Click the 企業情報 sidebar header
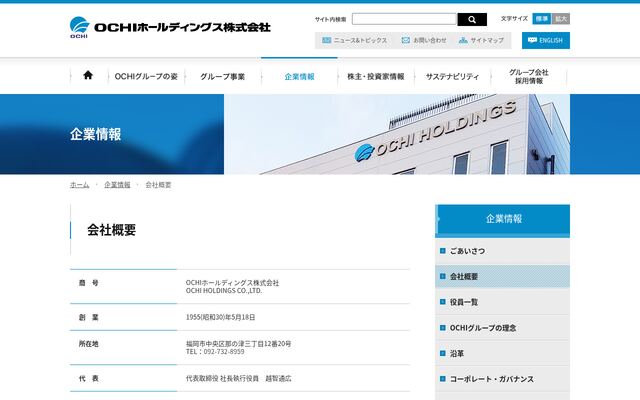This screenshot has height=400, width=640. coord(502,219)
